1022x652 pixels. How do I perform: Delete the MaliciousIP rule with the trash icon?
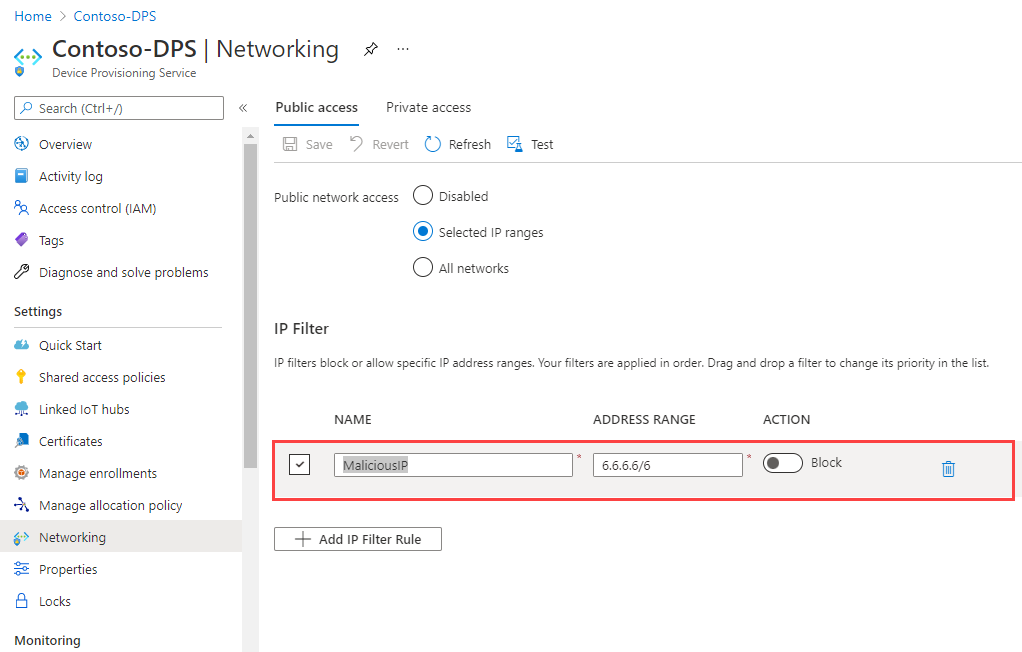coord(948,468)
